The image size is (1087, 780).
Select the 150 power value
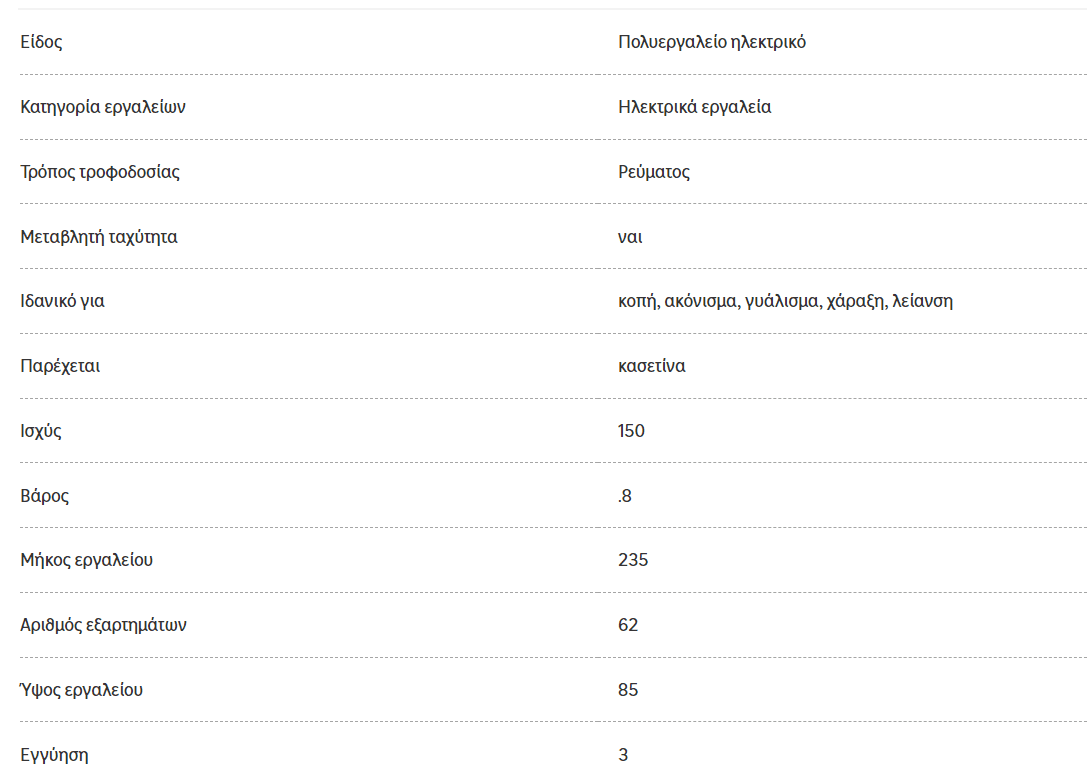point(632,431)
